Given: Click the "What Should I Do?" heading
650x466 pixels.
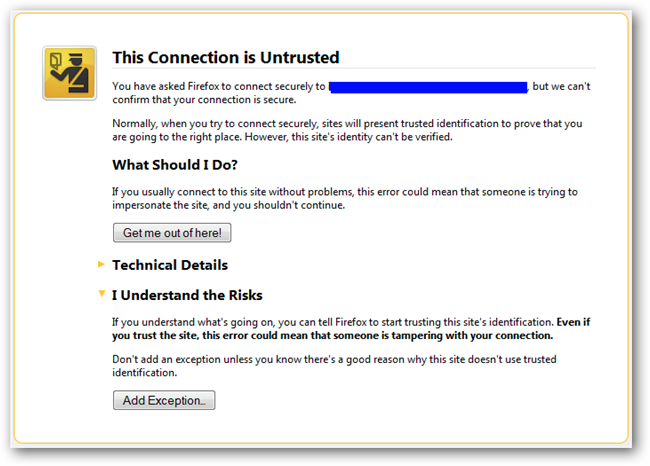Looking at the screenshot, I should click(x=175, y=164).
